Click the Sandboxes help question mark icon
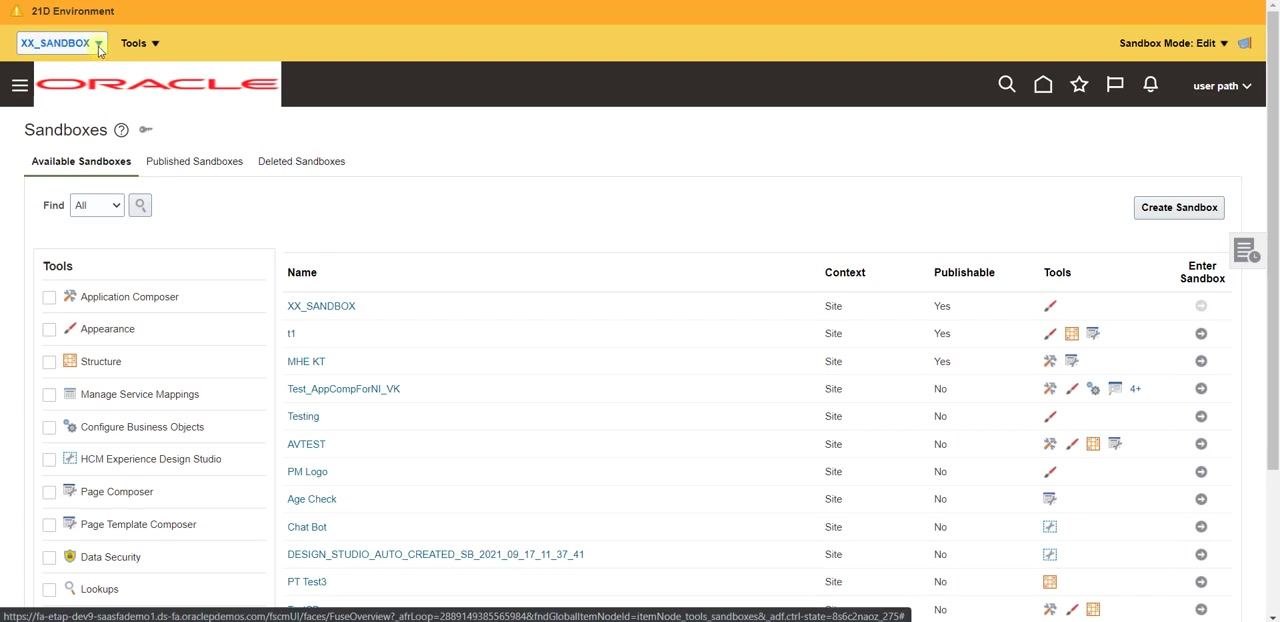The width and height of the screenshot is (1280, 622). 122,130
